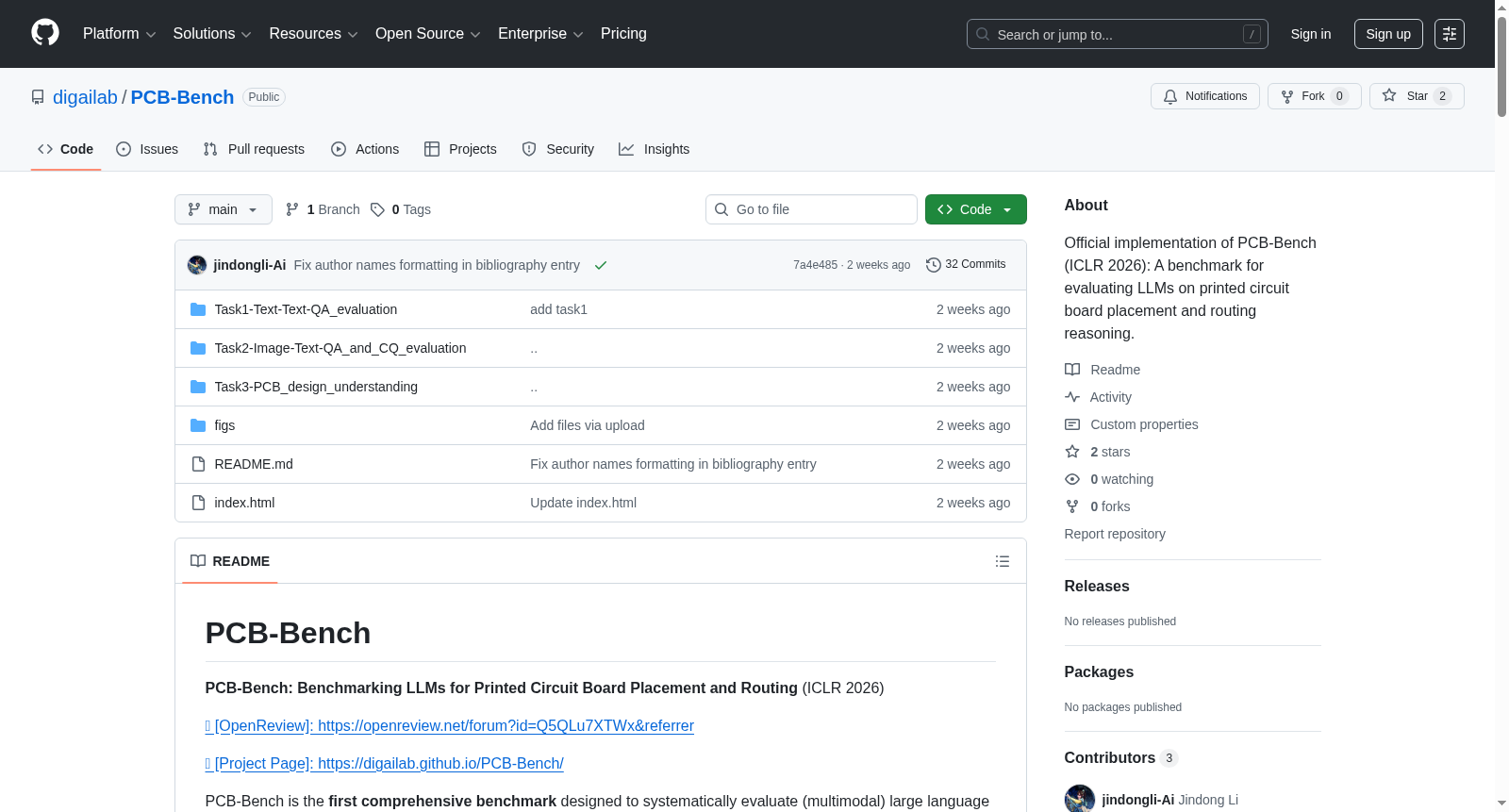The image size is (1509, 812).
Task: Click the branch icon beside 1 Branch
Action: [292, 209]
